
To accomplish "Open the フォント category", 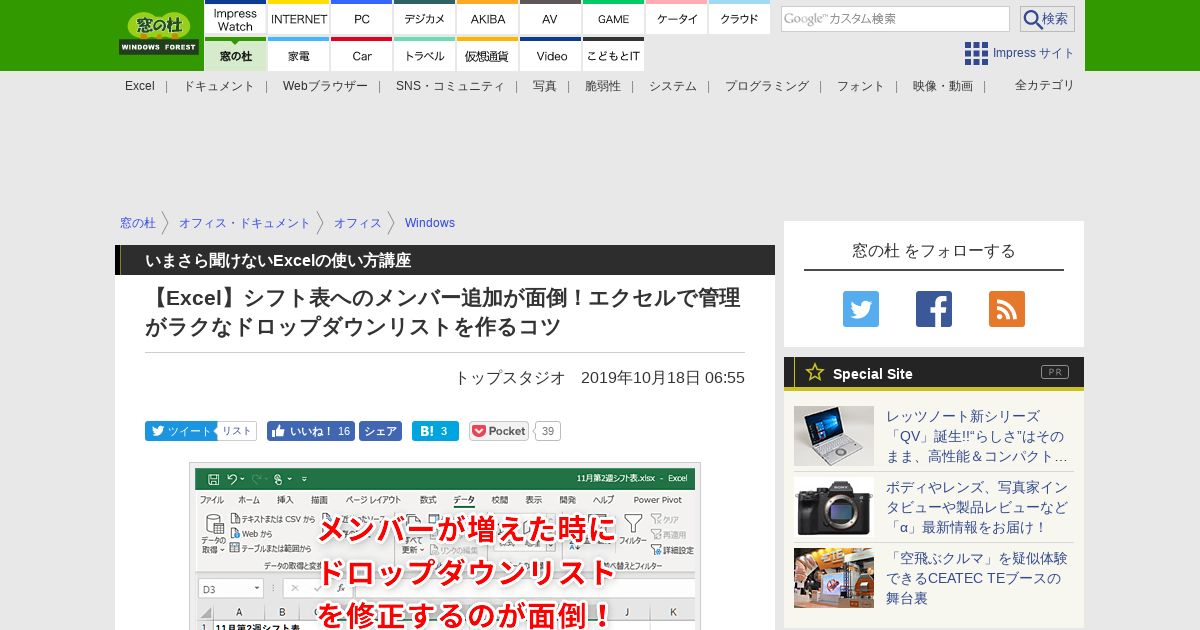I will point(861,86).
